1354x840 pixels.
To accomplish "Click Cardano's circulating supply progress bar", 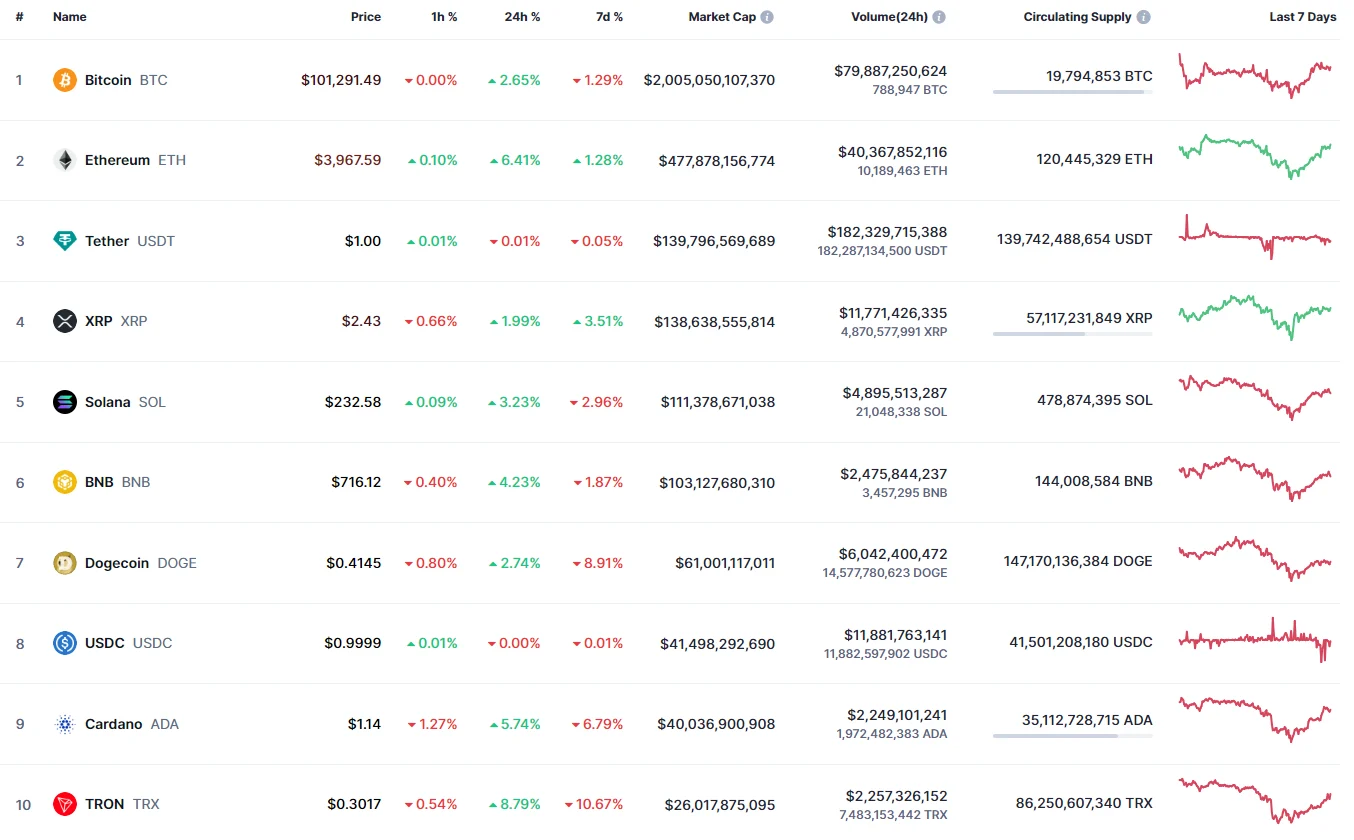I will (1072, 736).
